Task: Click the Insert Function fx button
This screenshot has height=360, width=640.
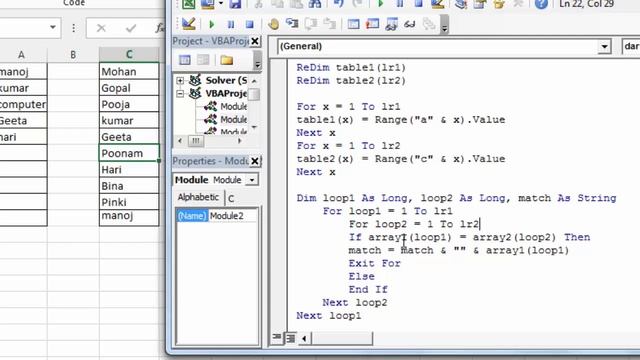Action: 160,28
